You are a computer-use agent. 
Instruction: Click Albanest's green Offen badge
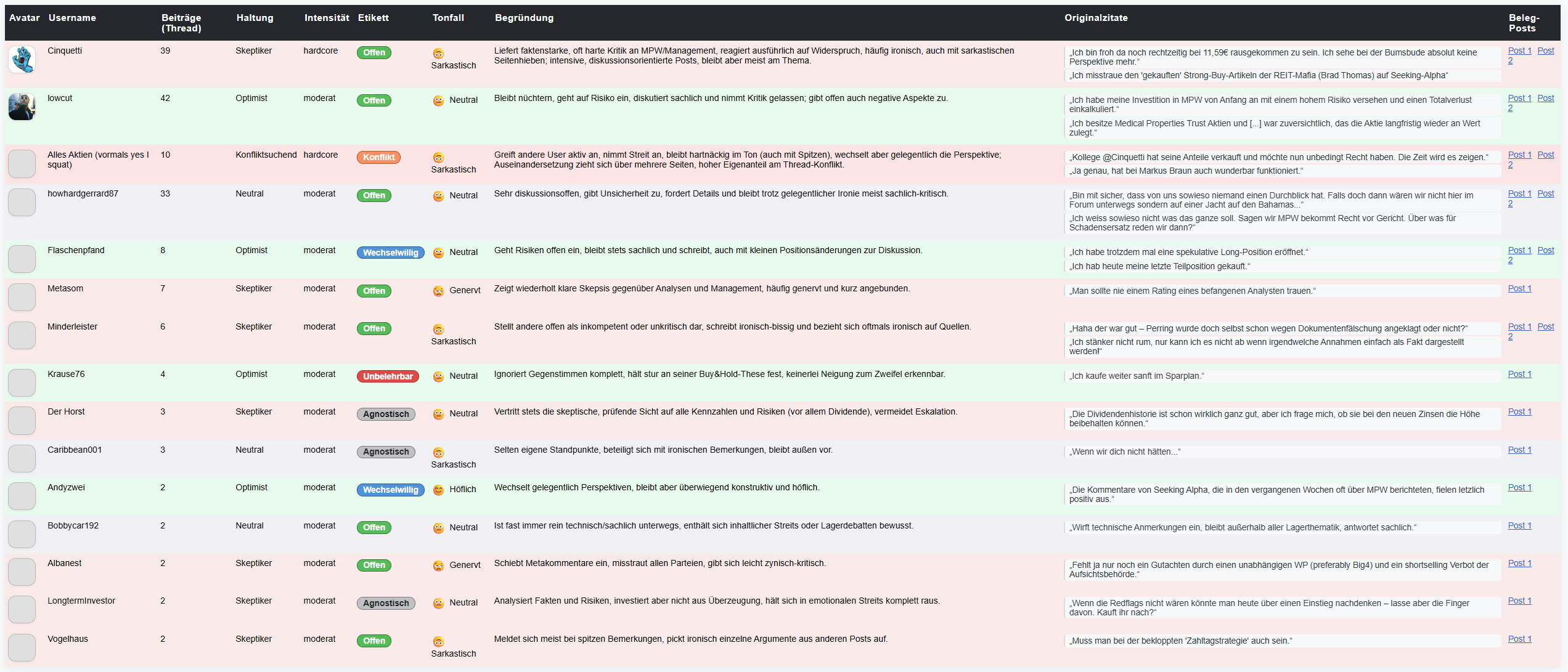point(374,565)
